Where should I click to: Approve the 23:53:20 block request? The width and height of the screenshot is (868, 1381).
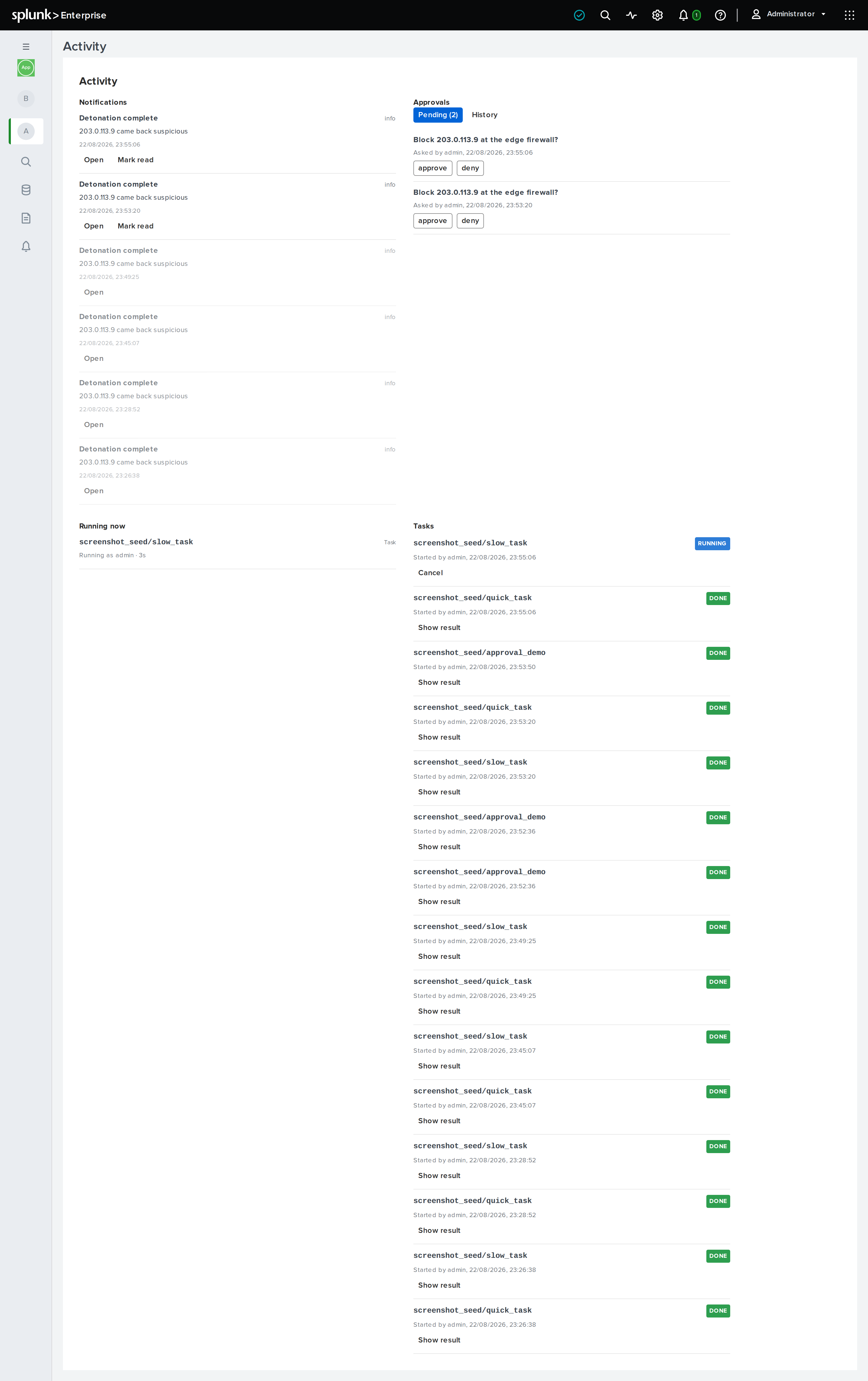click(x=432, y=221)
